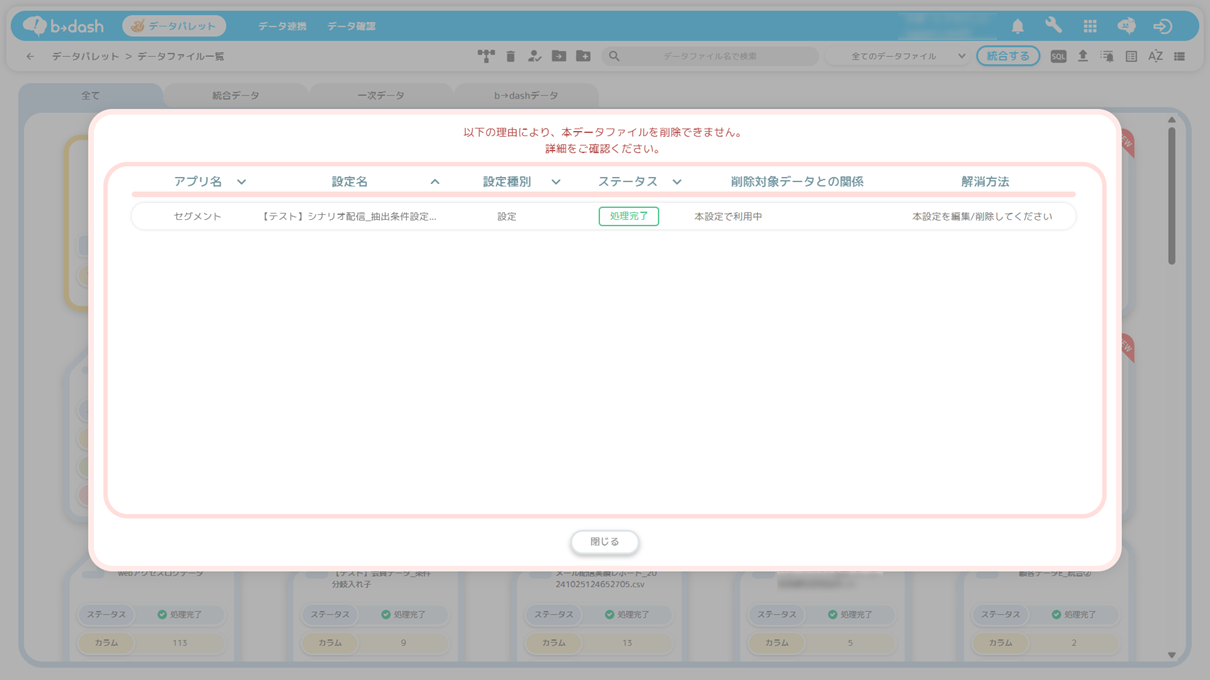
Task: Click the trash delete icon in toolbar
Action: (510, 57)
